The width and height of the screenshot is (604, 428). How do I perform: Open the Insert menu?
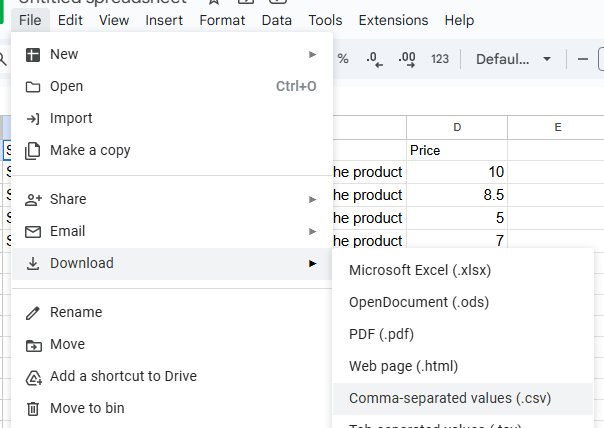(x=164, y=20)
